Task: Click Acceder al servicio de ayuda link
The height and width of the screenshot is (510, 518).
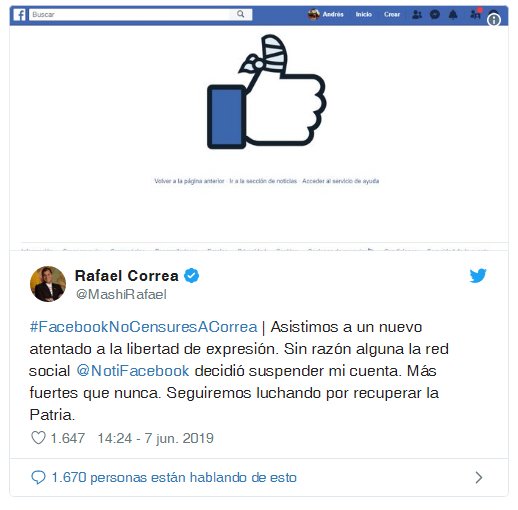Action: 340,181
